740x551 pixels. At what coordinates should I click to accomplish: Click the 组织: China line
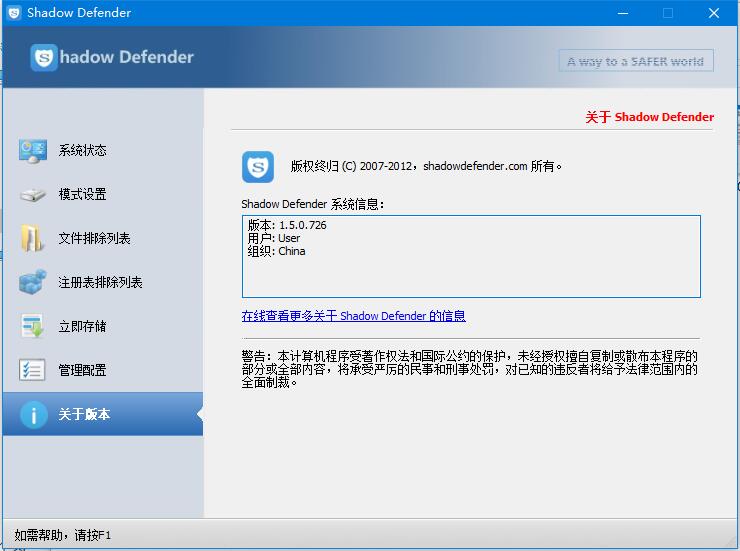277,251
